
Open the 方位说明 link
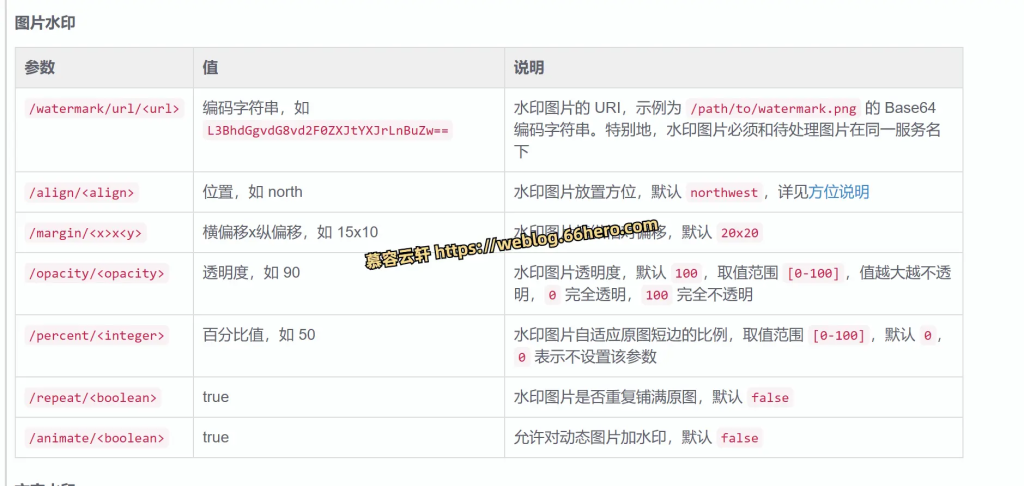pyautogui.click(x=839, y=192)
